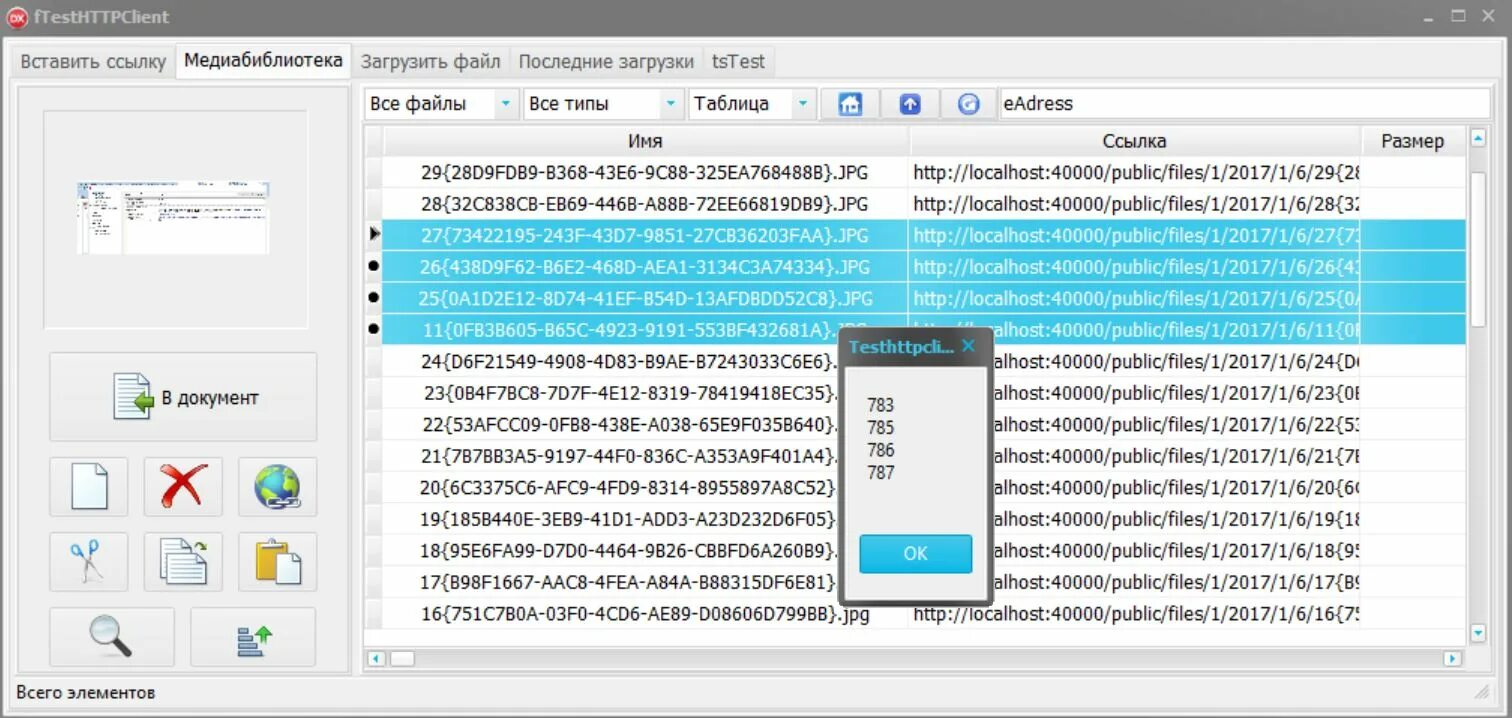Screen dimensions: 1512x718
Task: Click the sort with green arrow icon
Action: pos(253,637)
